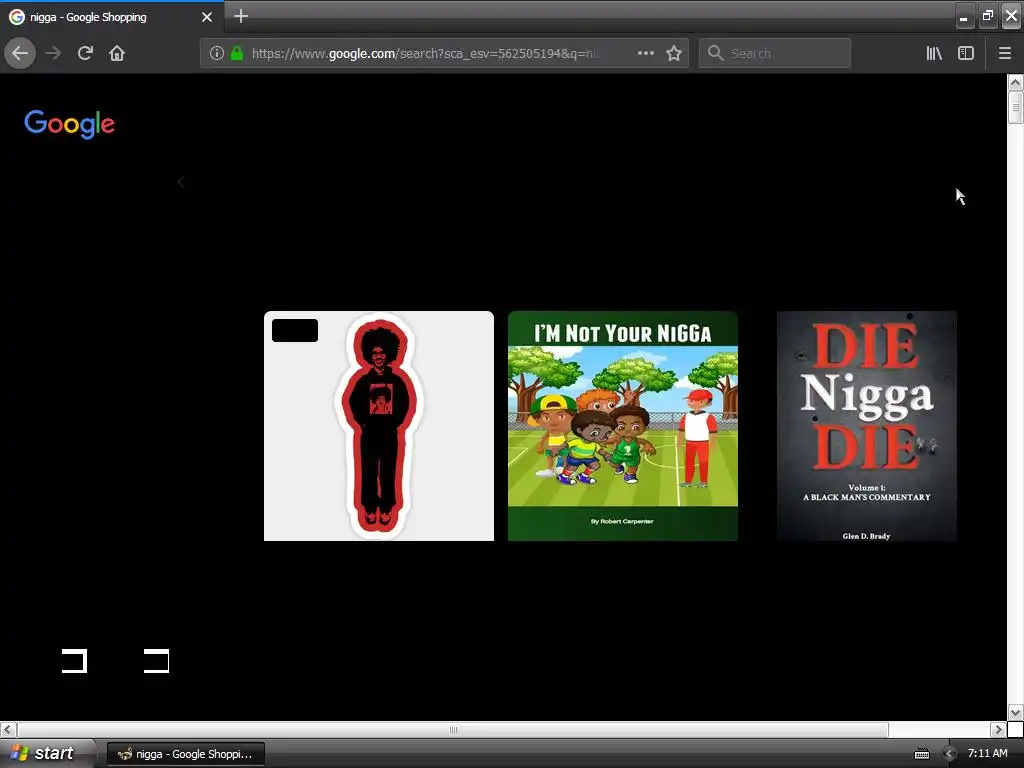Show site information icon in address bar
1024x768 pixels.
216,53
